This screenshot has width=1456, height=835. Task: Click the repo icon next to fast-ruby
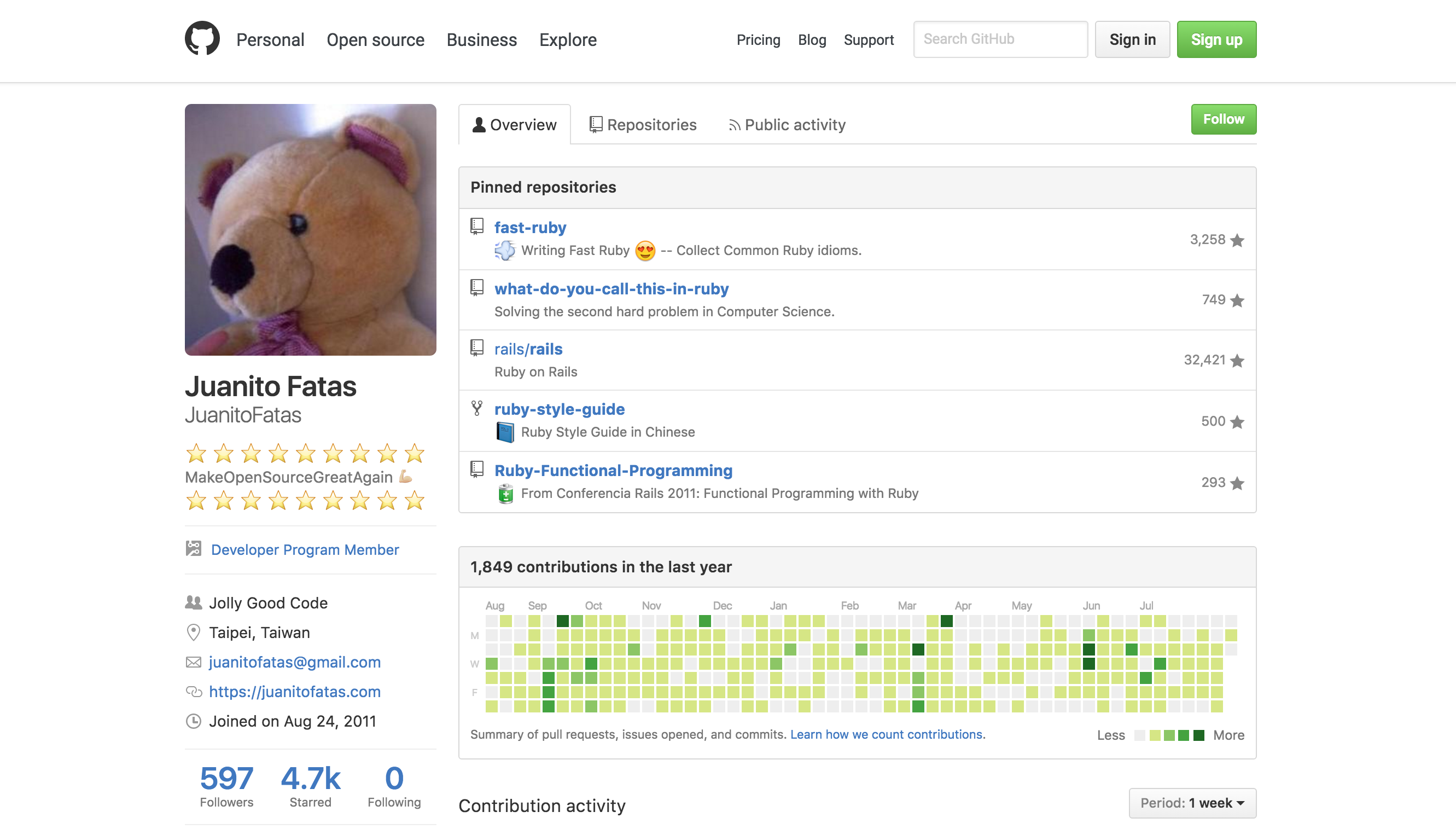click(x=477, y=227)
